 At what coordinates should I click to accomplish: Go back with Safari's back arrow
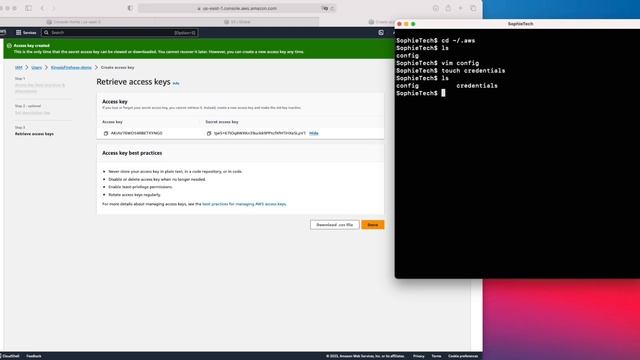click(42, 8)
